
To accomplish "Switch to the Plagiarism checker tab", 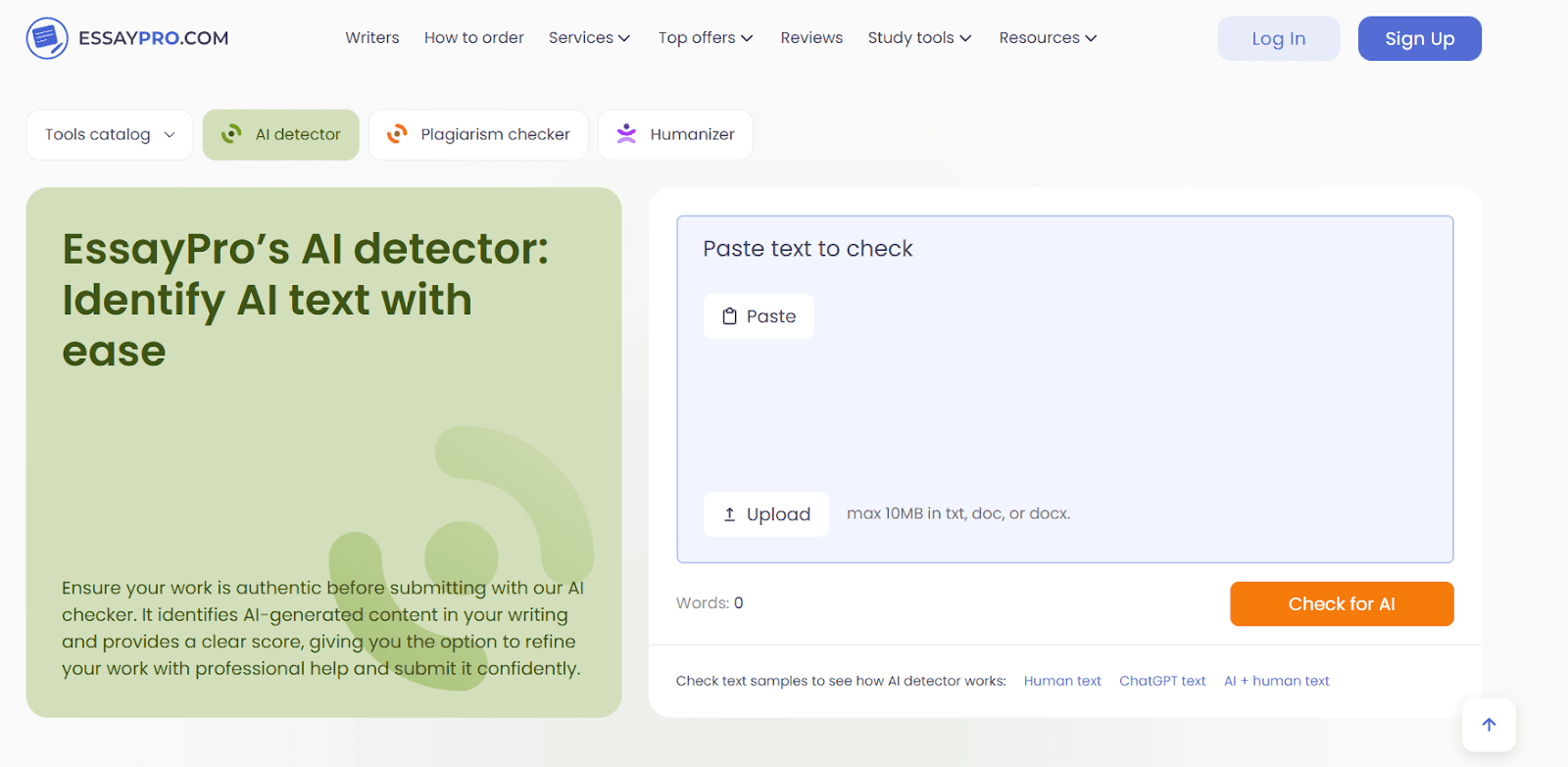I will tap(478, 134).
